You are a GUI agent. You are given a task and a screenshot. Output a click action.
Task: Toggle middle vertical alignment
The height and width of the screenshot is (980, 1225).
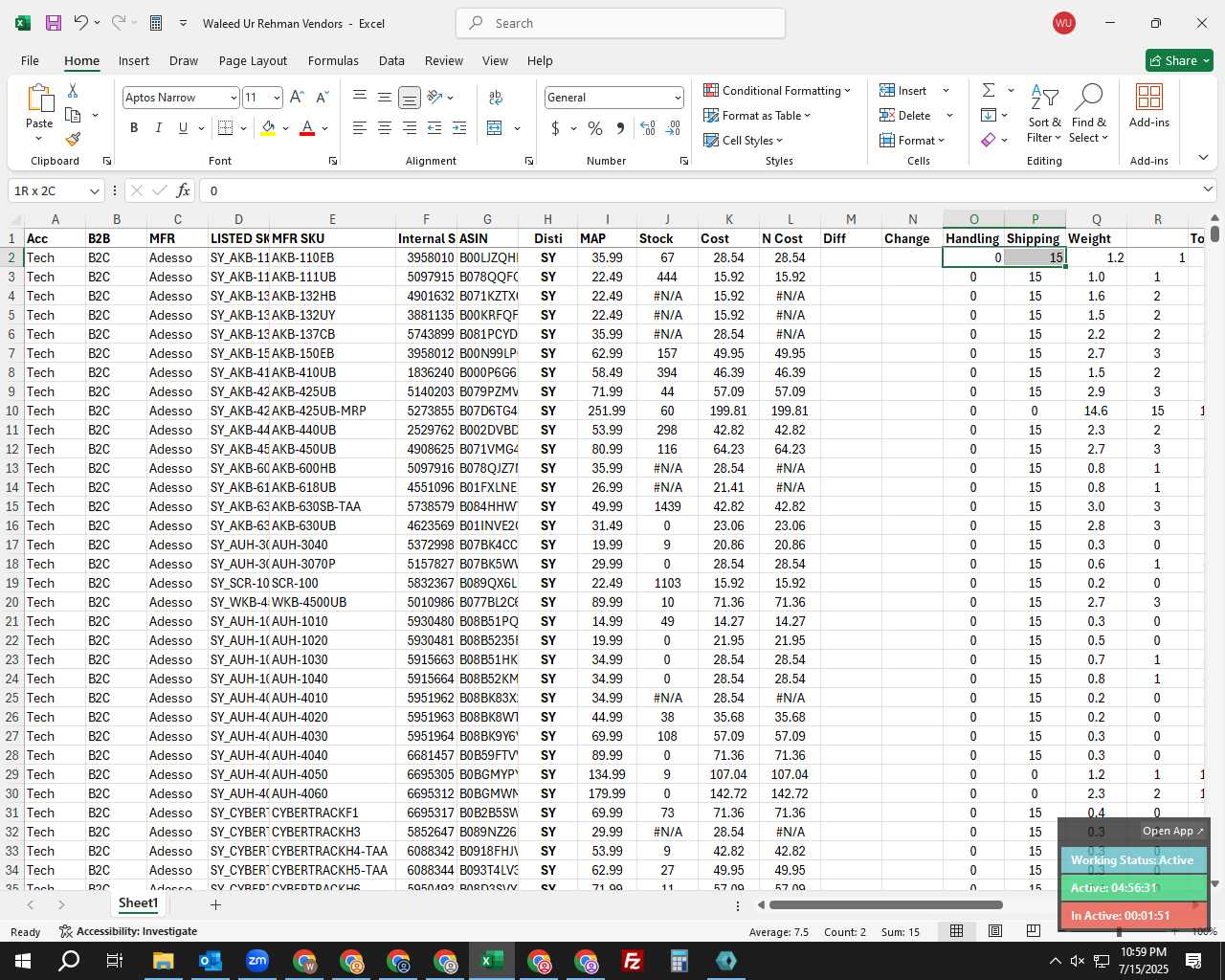384,97
